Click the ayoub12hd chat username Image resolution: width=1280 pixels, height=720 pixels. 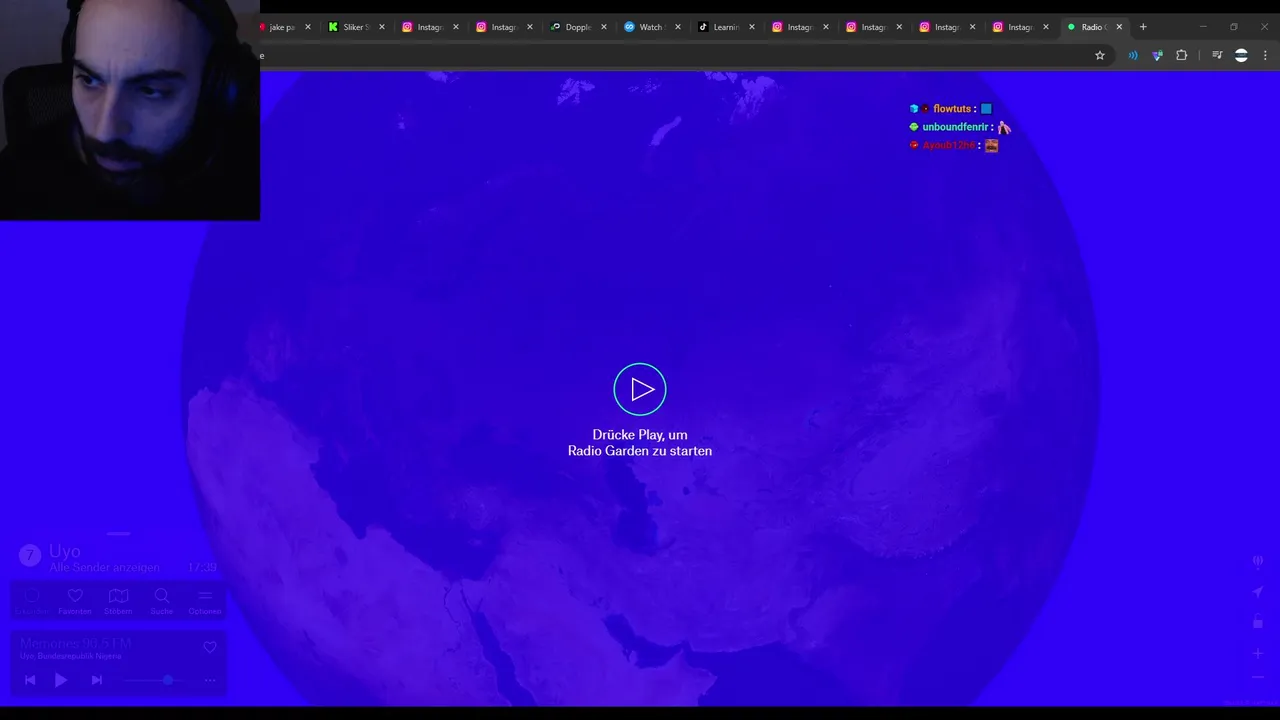click(x=948, y=145)
